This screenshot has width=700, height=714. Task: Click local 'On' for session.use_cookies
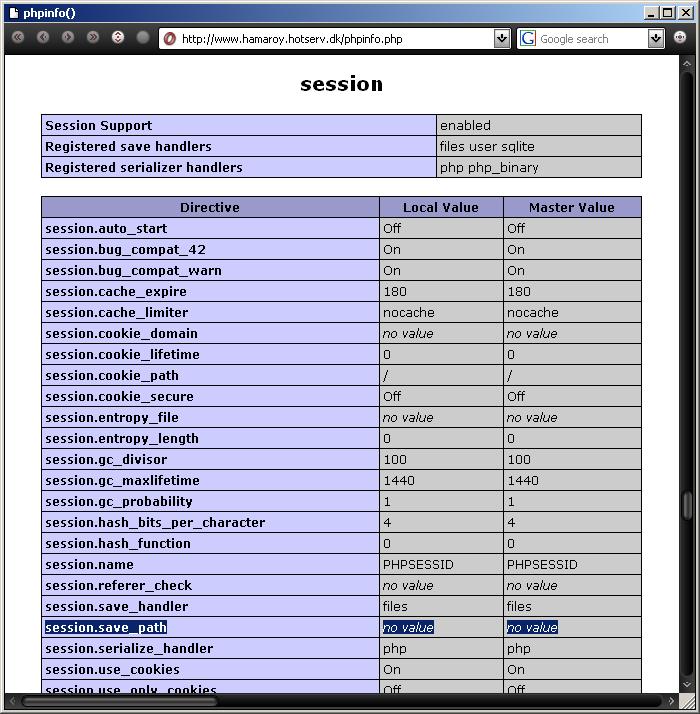[392, 669]
